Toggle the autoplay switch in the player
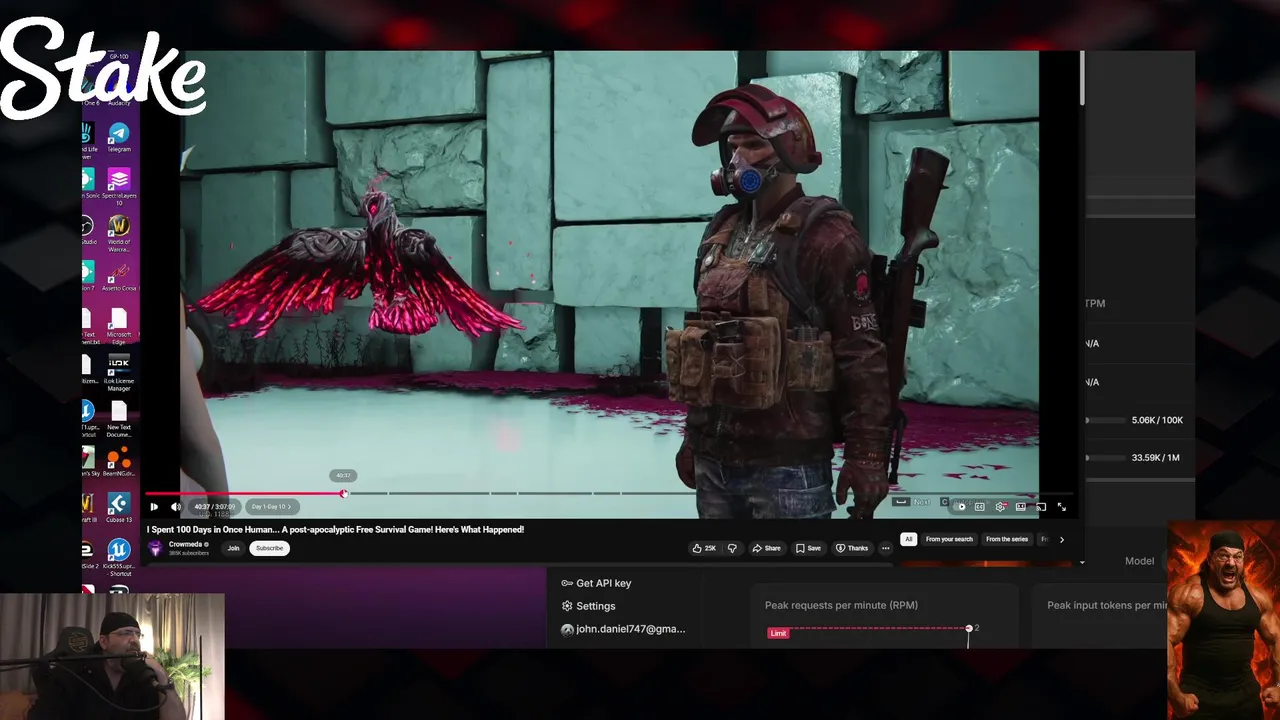This screenshot has width=1280, height=720. click(959, 507)
